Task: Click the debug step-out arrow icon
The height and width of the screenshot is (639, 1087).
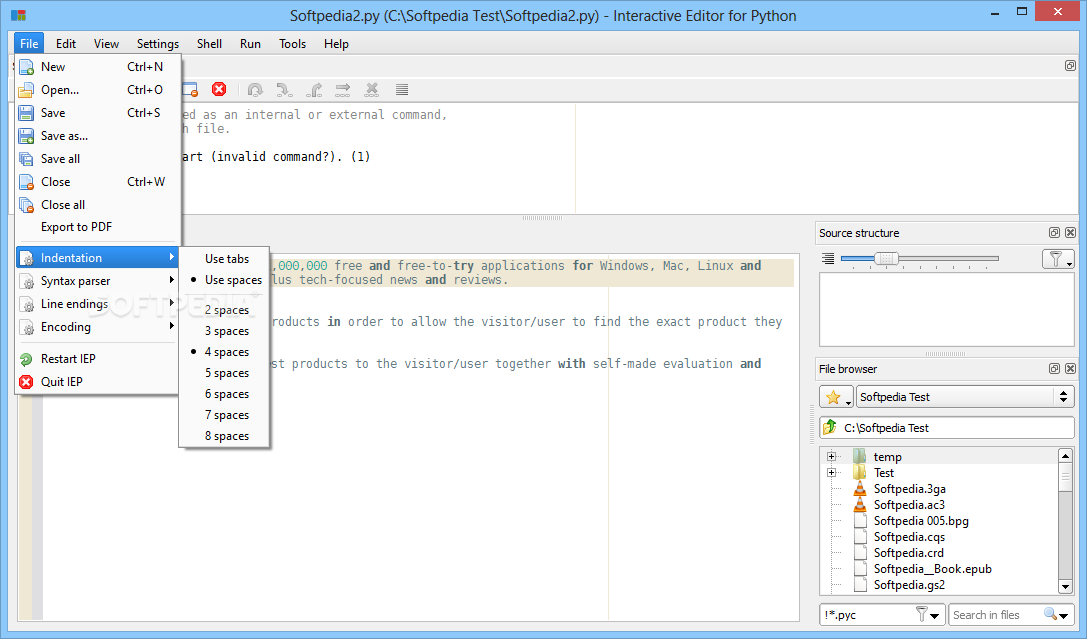Action: pos(314,89)
